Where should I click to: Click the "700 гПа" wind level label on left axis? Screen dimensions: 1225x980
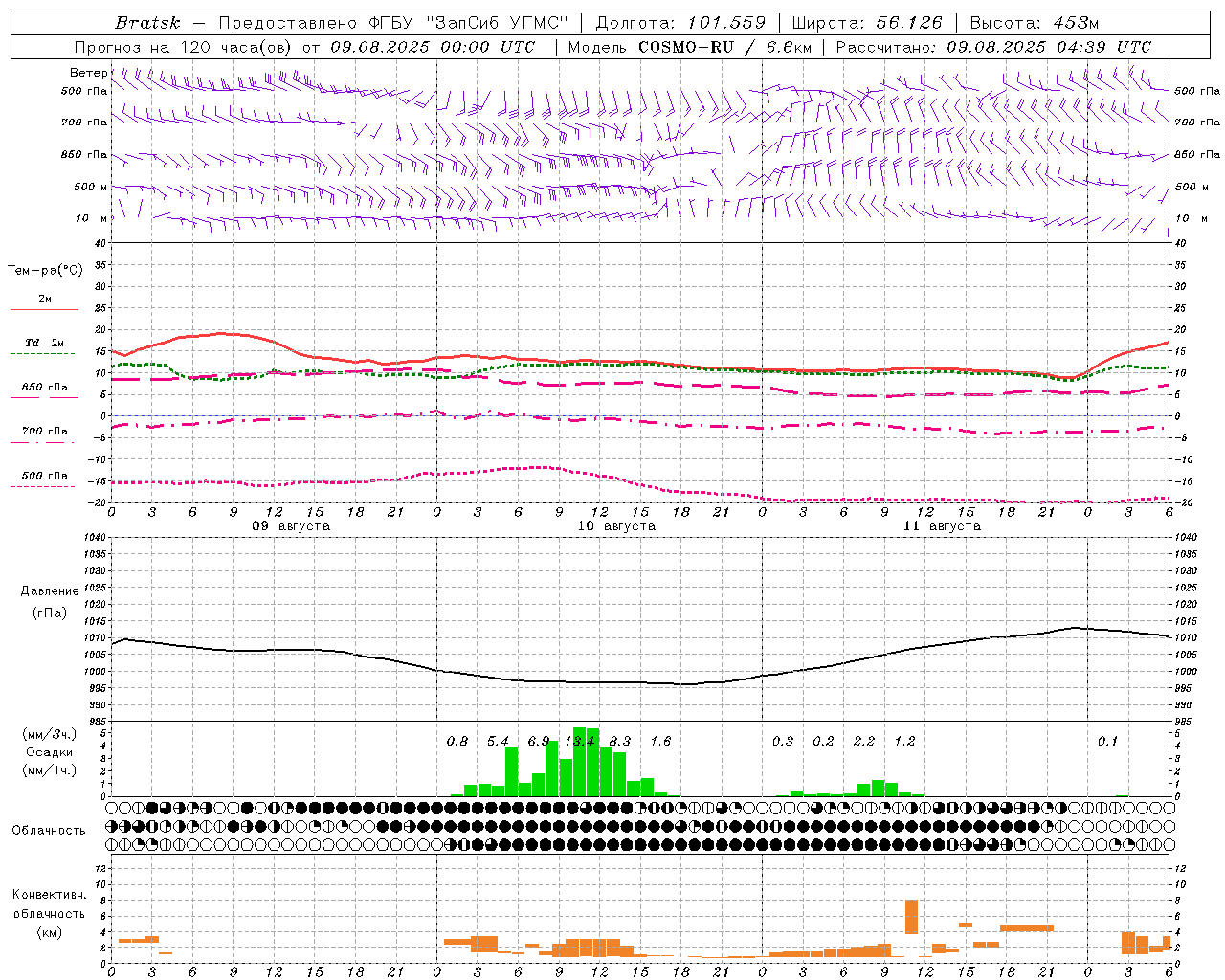(84, 122)
